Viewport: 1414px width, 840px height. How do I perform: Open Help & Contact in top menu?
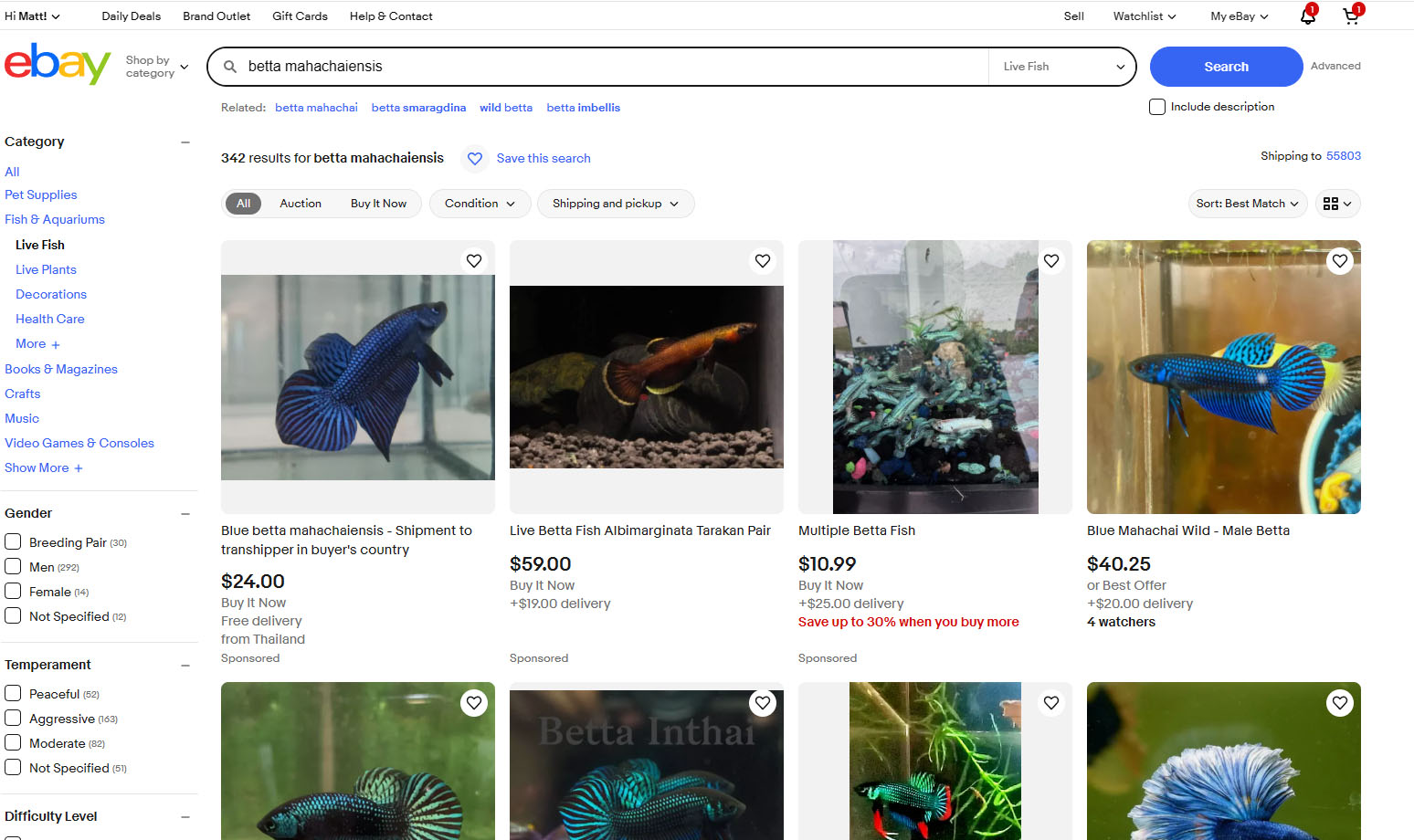391,16
